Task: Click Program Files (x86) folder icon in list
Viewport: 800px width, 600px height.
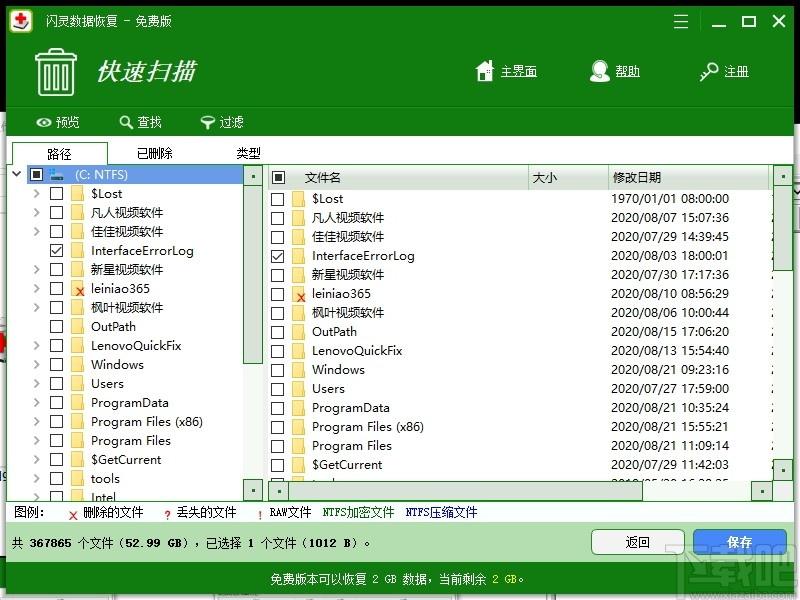Action: [x=298, y=427]
